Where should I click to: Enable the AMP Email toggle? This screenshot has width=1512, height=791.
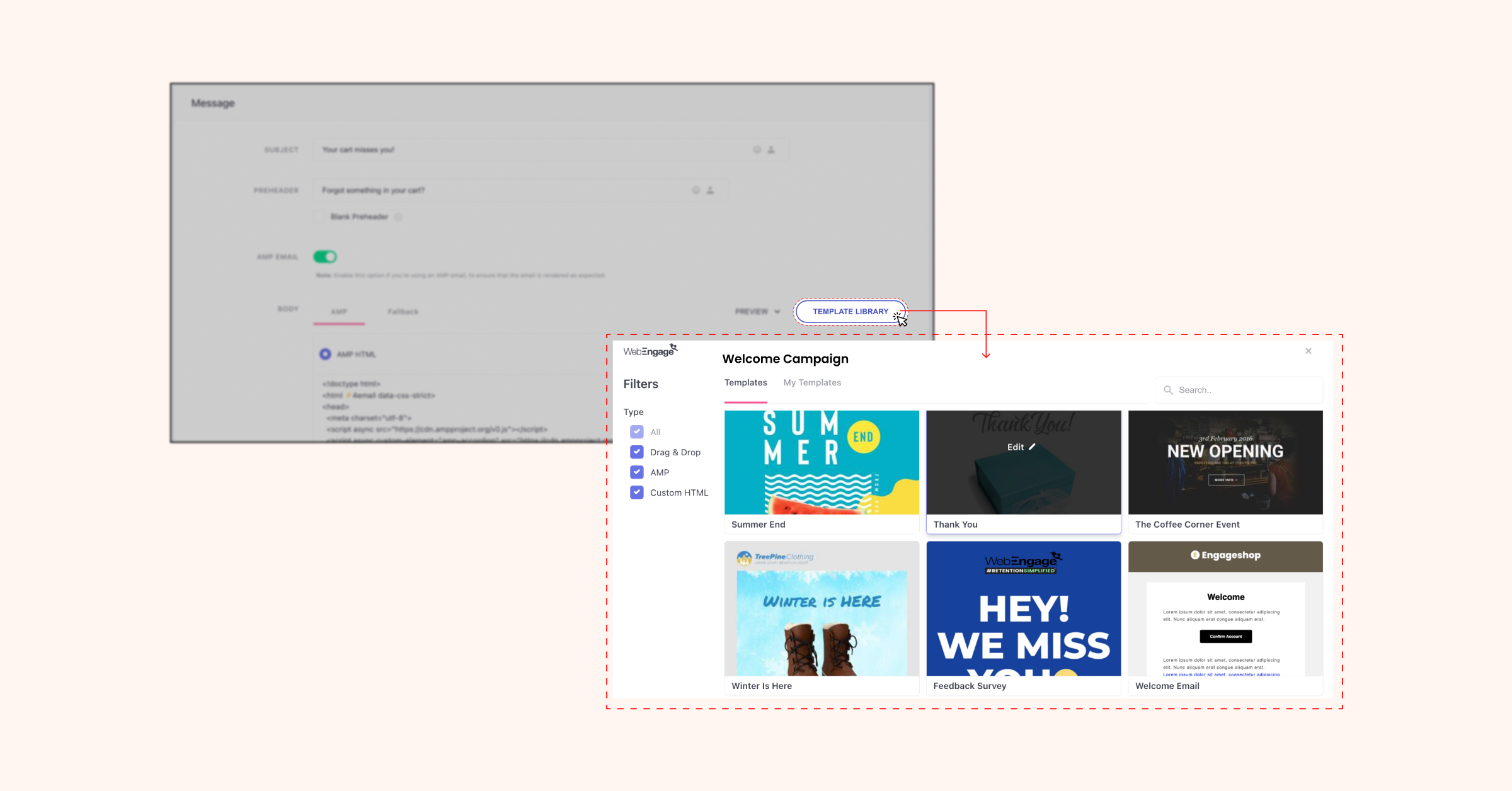324,256
